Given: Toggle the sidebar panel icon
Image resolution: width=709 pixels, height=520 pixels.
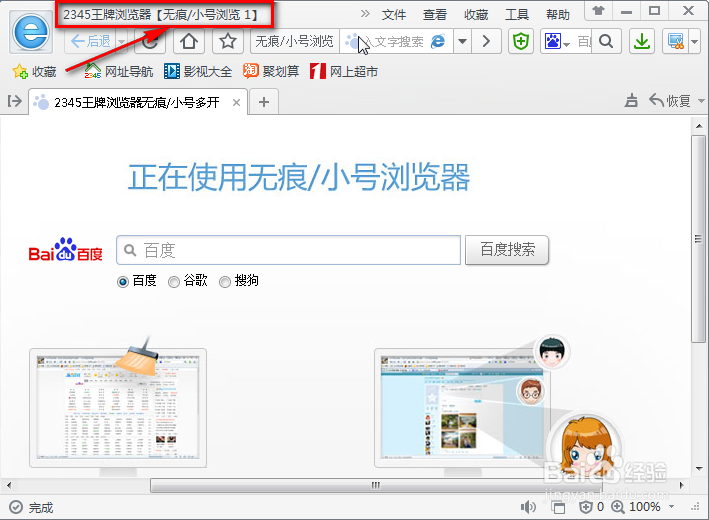Looking at the screenshot, I should tap(14, 101).
